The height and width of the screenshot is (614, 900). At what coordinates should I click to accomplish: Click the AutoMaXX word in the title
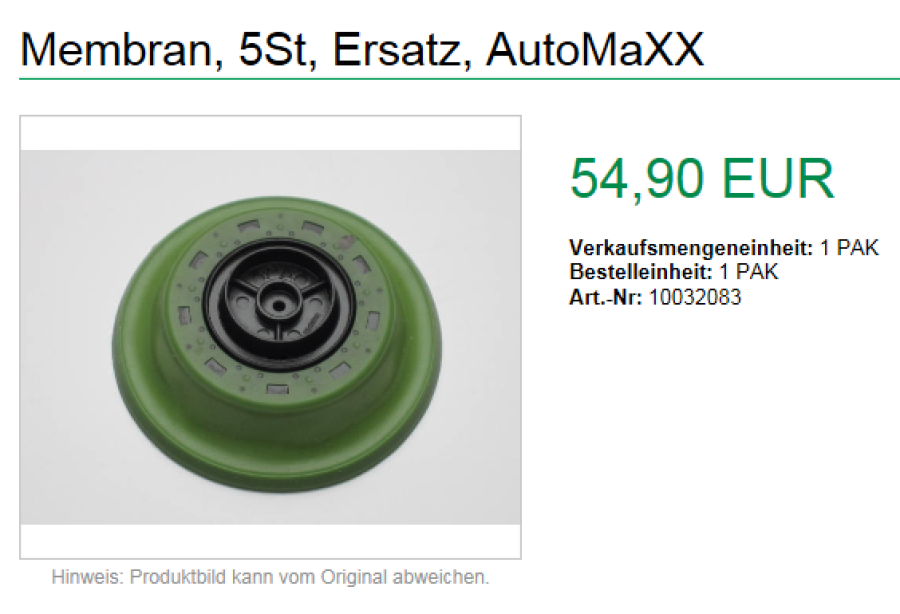pos(595,49)
